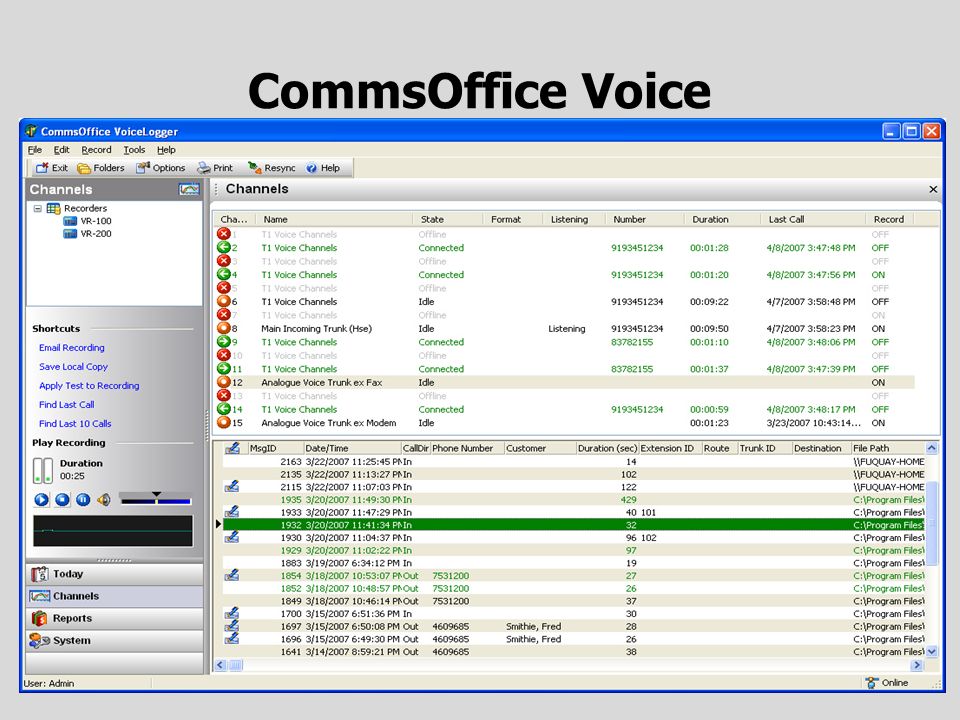This screenshot has width=960, height=720.
Task: Sort by the Last Call column header
Action: pos(813,219)
